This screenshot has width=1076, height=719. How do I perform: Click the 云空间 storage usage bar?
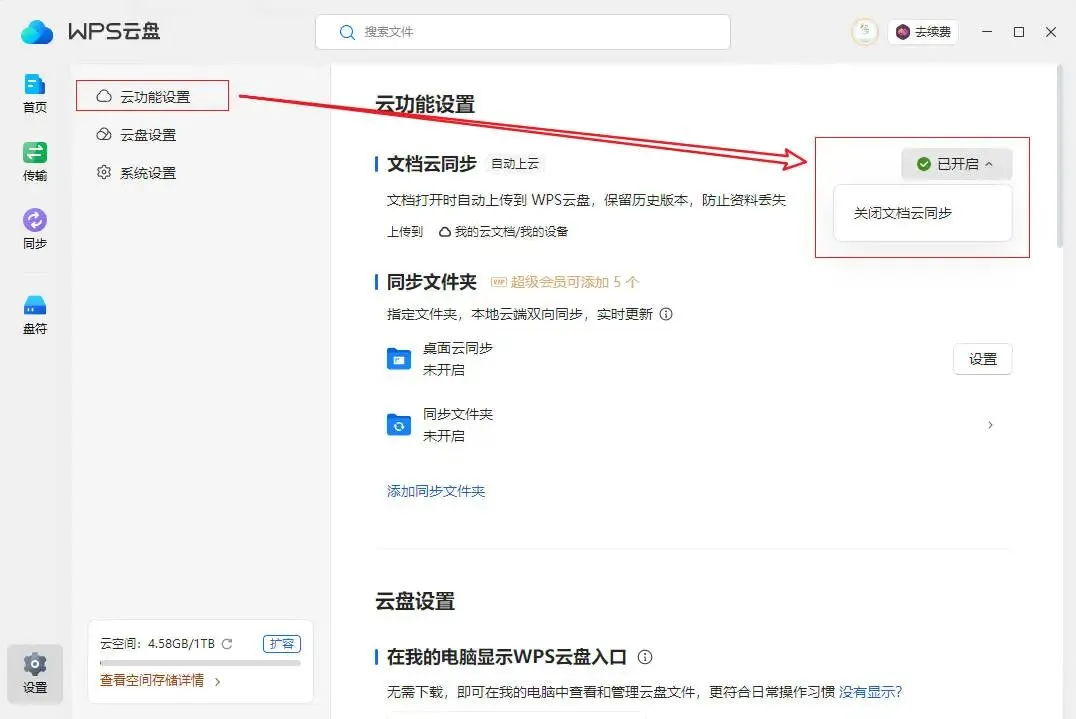point(200,663)
